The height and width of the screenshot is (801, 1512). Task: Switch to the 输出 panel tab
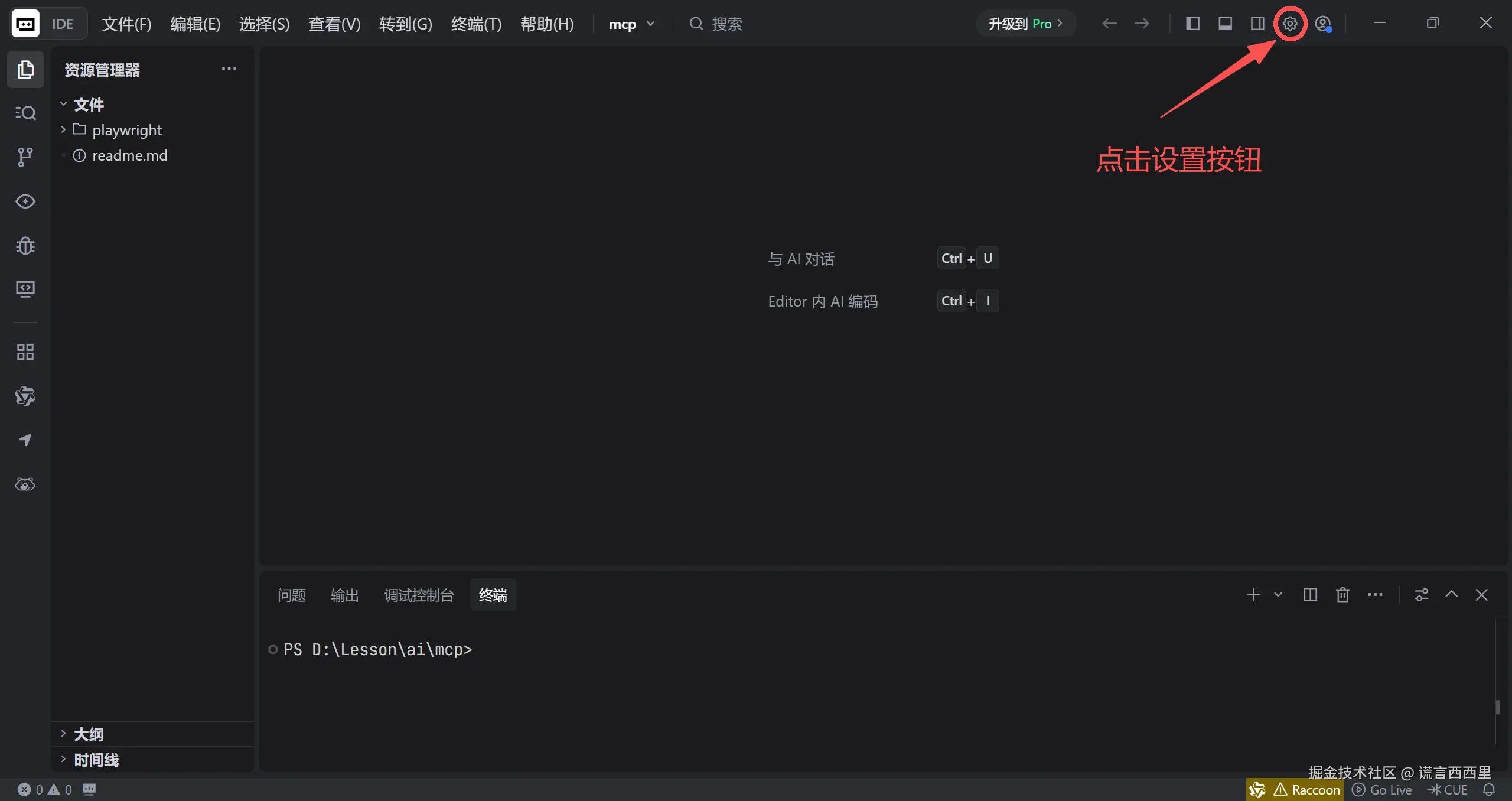pyautogui.click(x=344, y=595)
